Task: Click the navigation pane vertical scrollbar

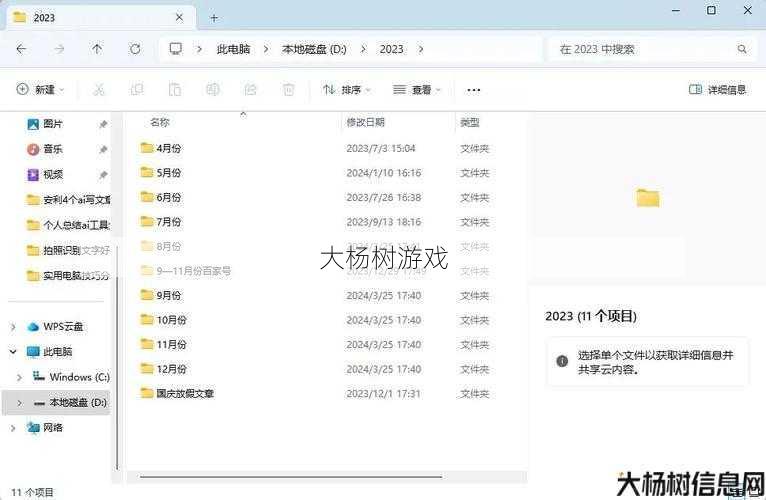Action: [x=117, y=371]
